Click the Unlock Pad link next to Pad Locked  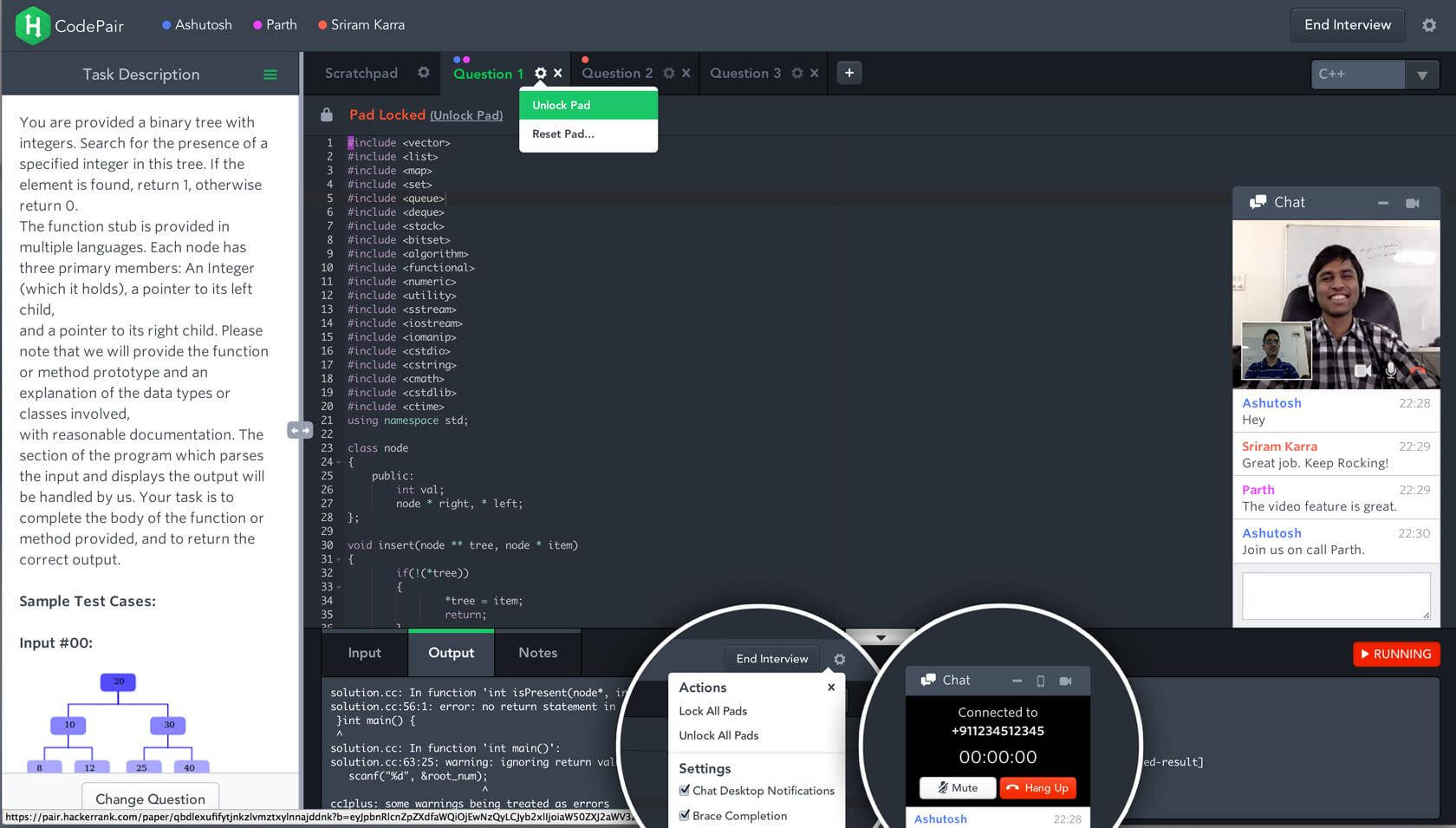click(466, 115)
